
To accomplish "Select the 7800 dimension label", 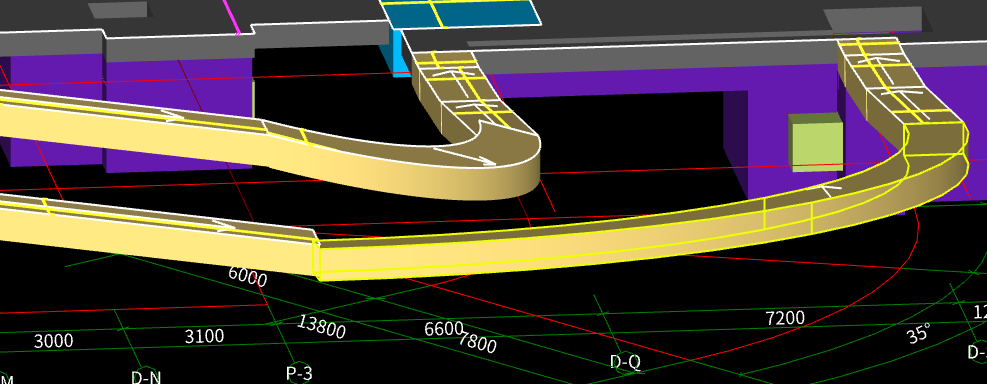I will click(477, 342).
